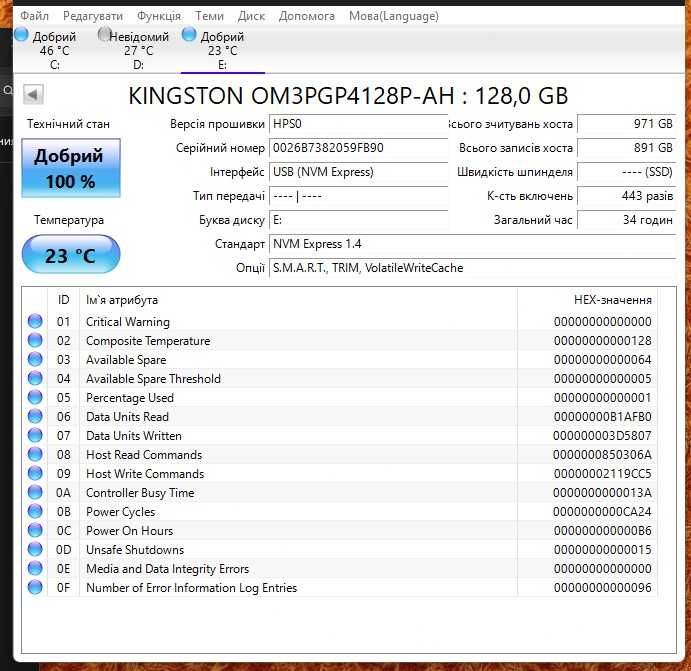Screen dimensions: 691x671
Task: Open the Мова(Language) menu
Action: (x=394, y=16)
